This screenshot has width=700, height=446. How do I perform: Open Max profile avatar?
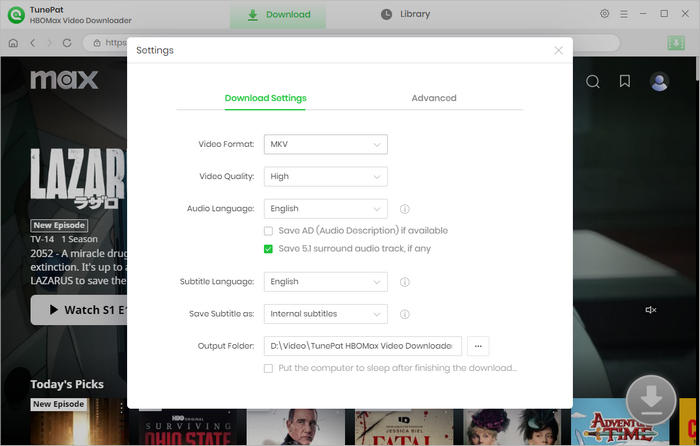coord(659,82)
